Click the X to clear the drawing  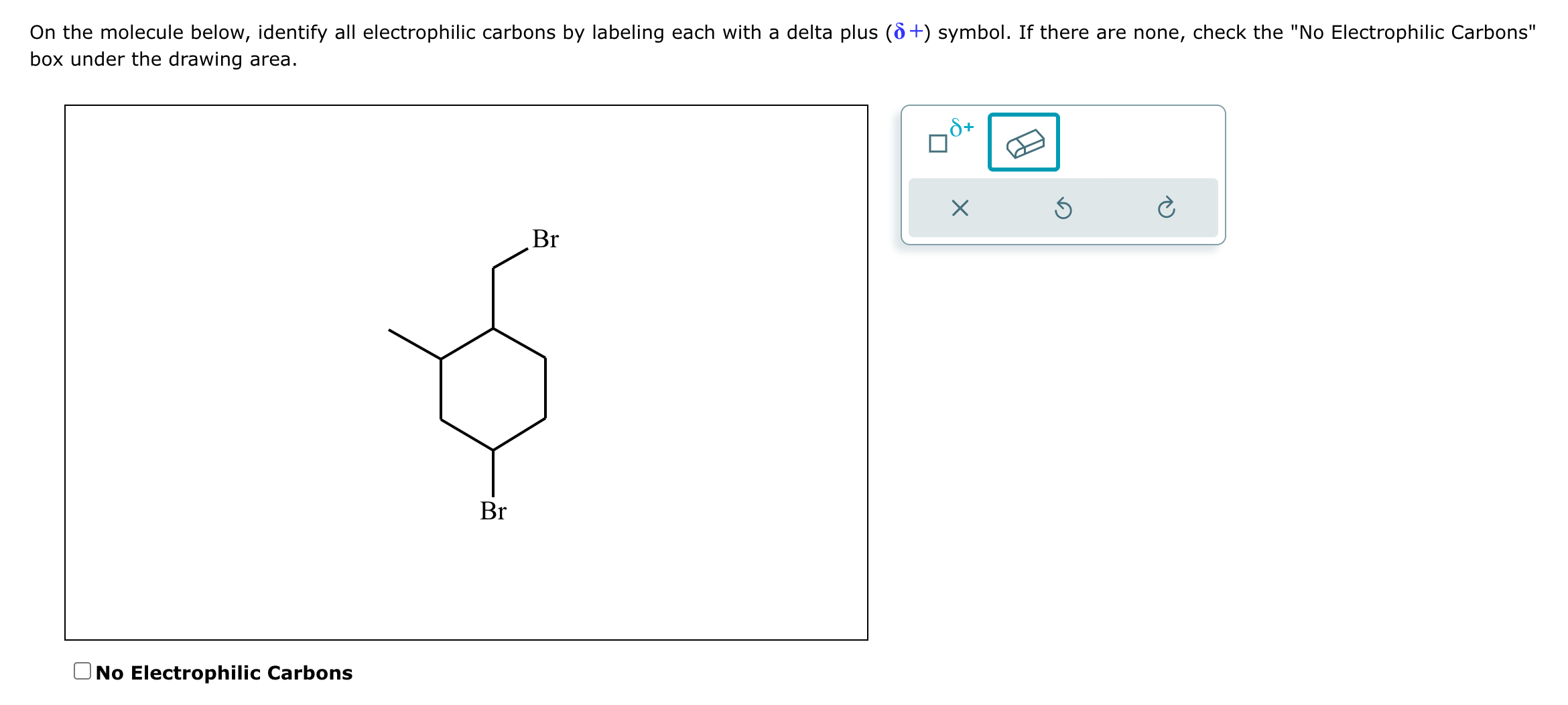pyautogui.click(x=960, y=208)
